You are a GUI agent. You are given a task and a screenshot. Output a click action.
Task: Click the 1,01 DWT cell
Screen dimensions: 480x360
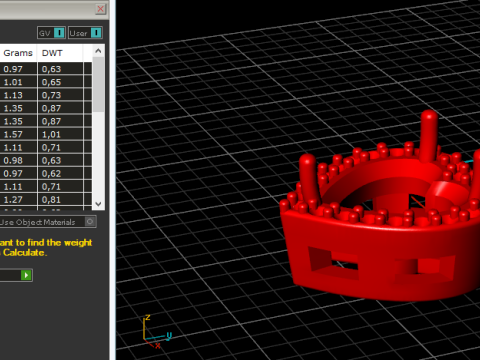[x=60, y=134]
